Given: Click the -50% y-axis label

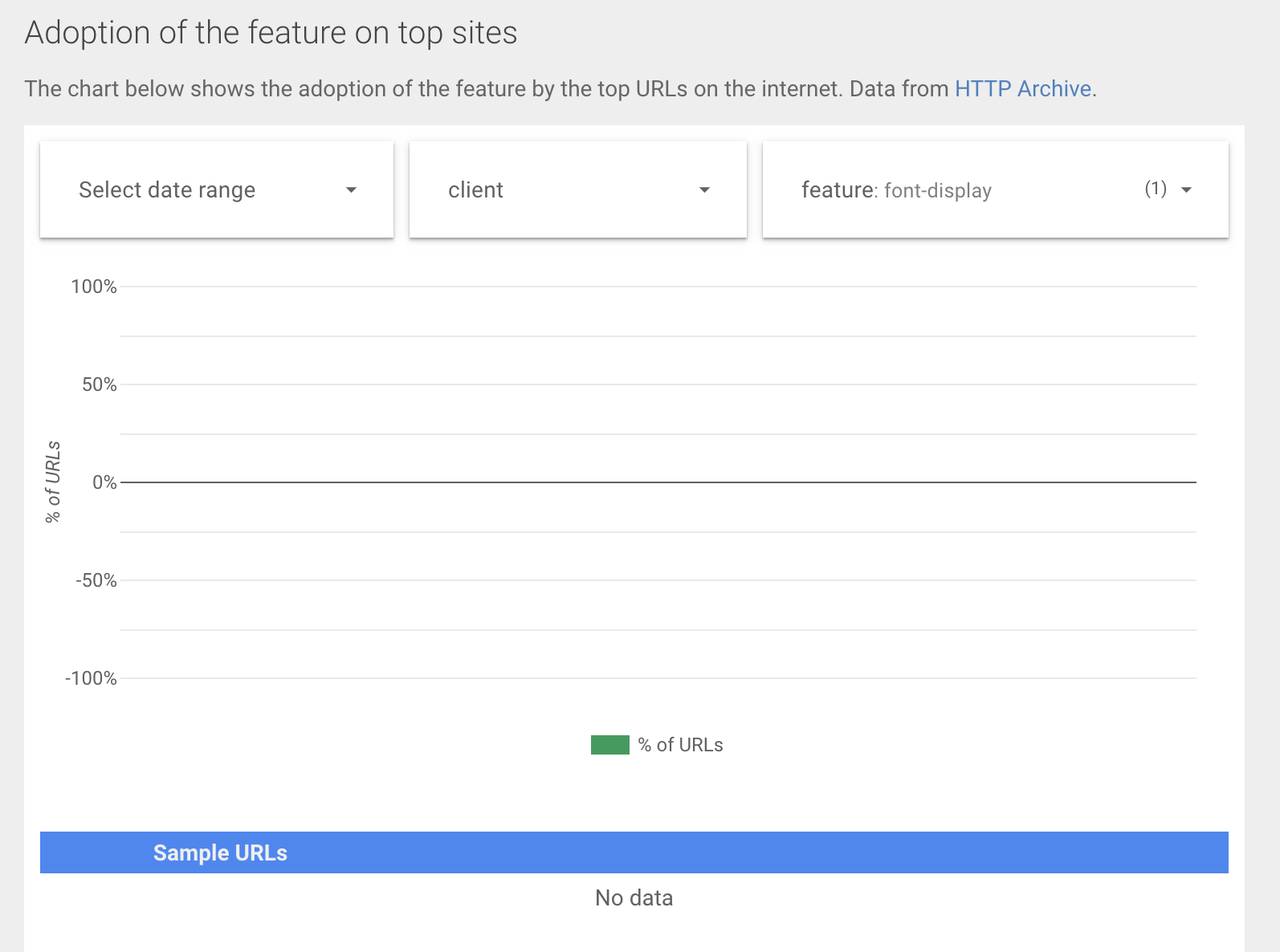Looking at the screenshot, I should pyautogui.click(x=96, y=580).
